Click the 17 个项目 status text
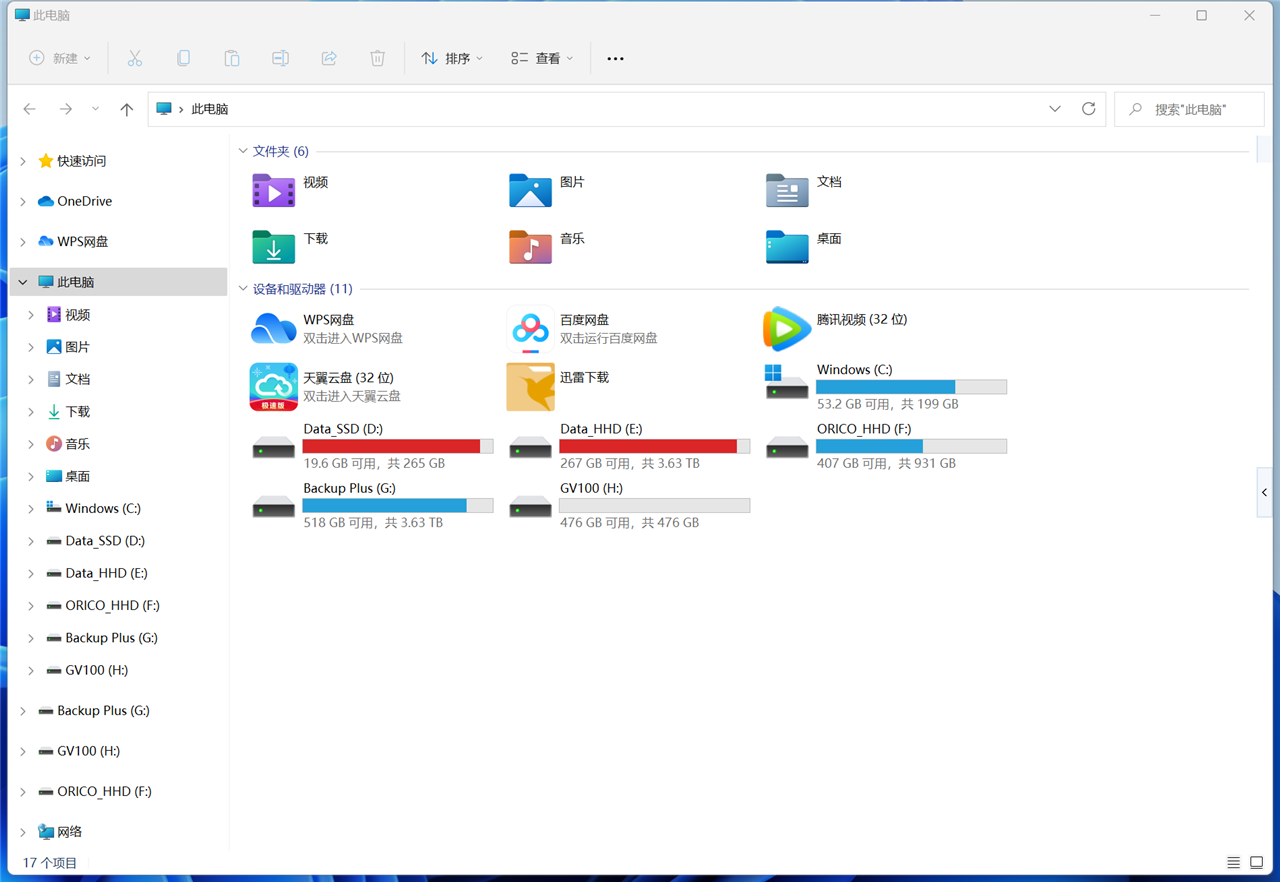Viewport: 1280px width, 882px height. click(x=50, y=862)
